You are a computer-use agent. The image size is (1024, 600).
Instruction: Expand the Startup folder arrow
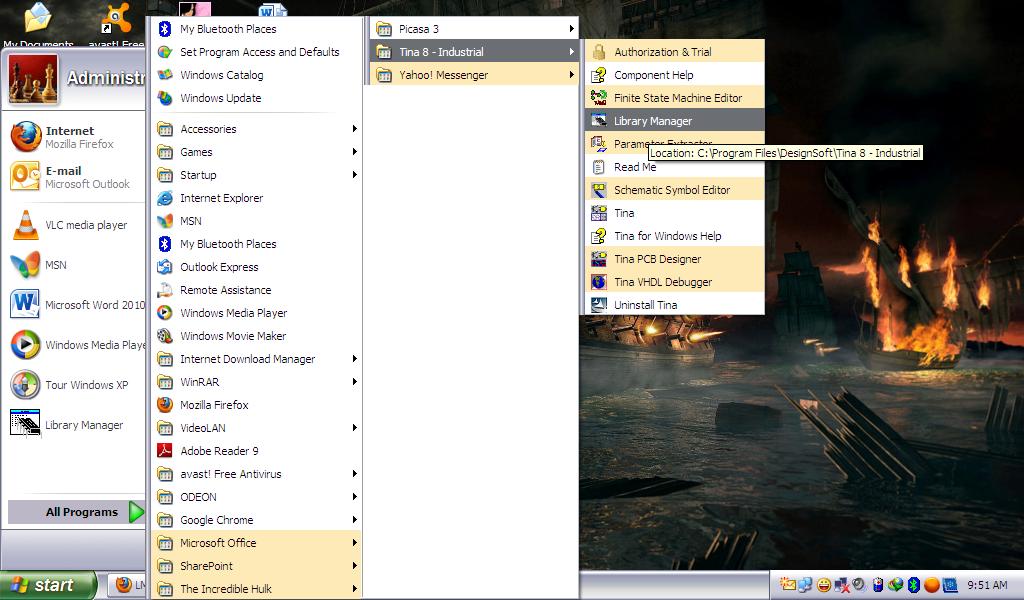point(355,175)
